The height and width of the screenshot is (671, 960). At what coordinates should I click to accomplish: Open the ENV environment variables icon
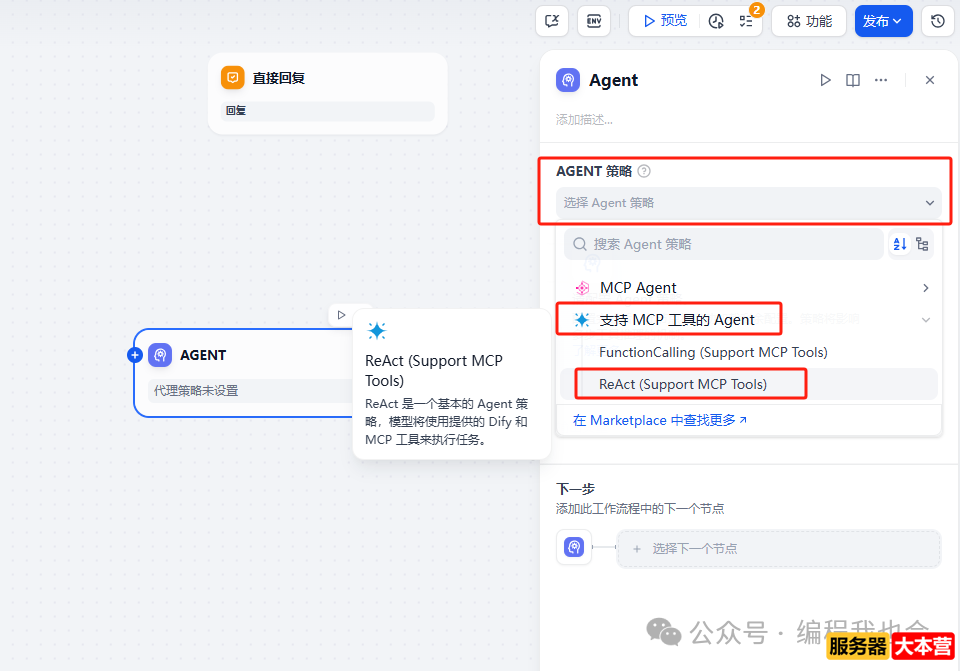(x=593, y=21)
